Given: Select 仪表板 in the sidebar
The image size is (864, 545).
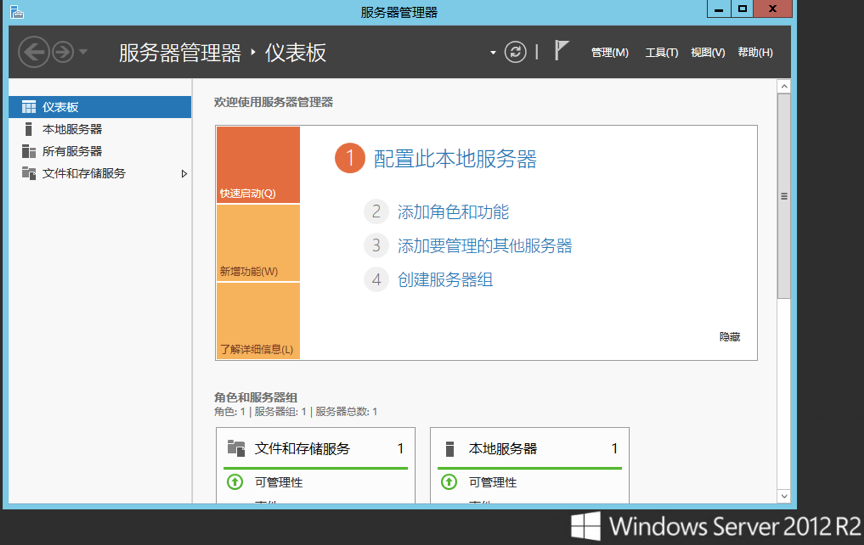Looking at the screenshot, I should point(100,107).
